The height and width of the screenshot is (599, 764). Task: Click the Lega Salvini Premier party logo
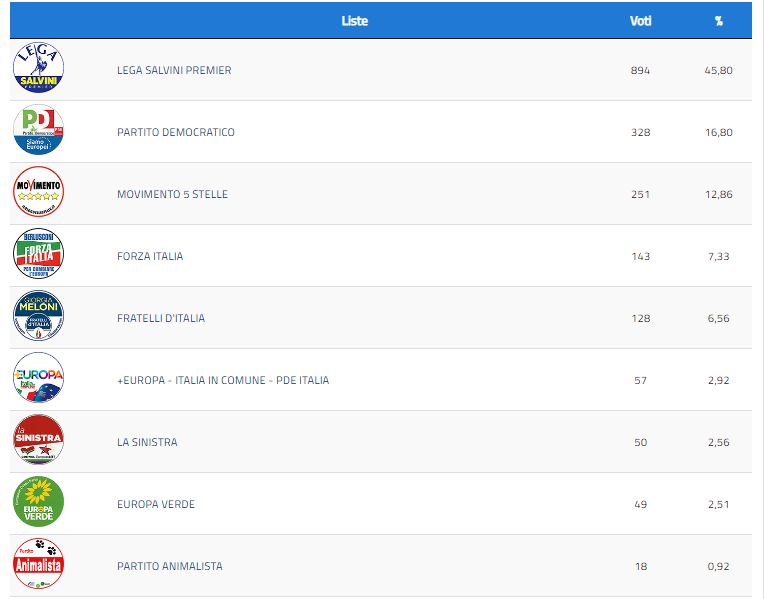tap(38, 70)
